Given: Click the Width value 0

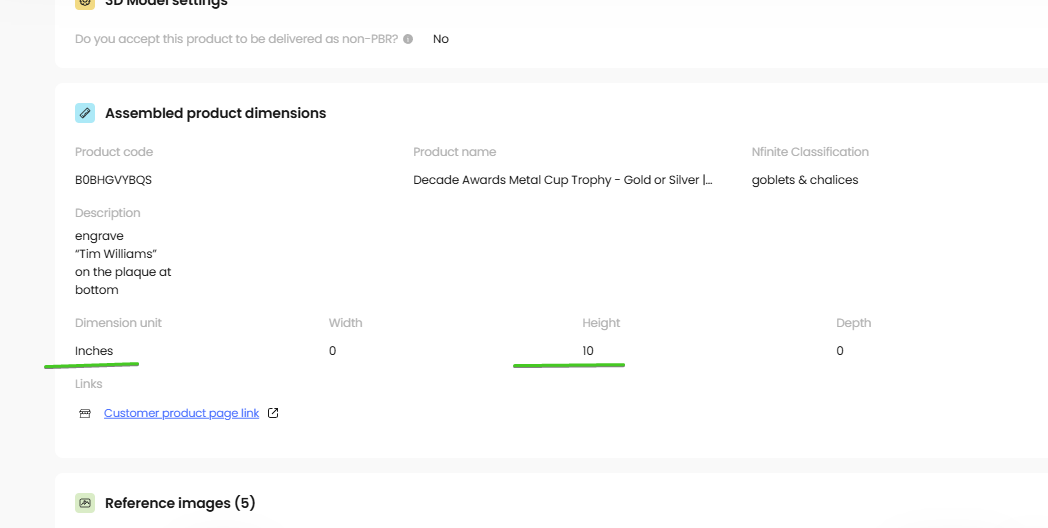Looking at the screenshot, I should [x=332, y=351].
